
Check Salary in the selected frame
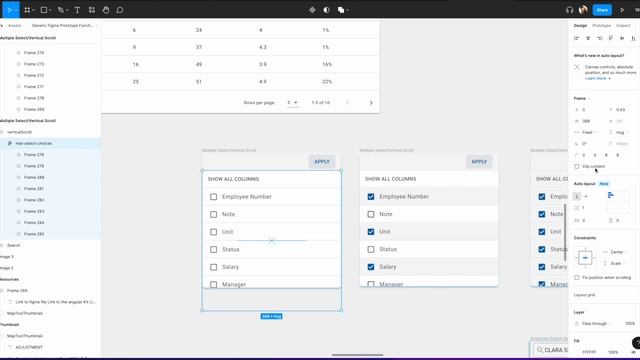pyautogui.click(x=213, y=267)
